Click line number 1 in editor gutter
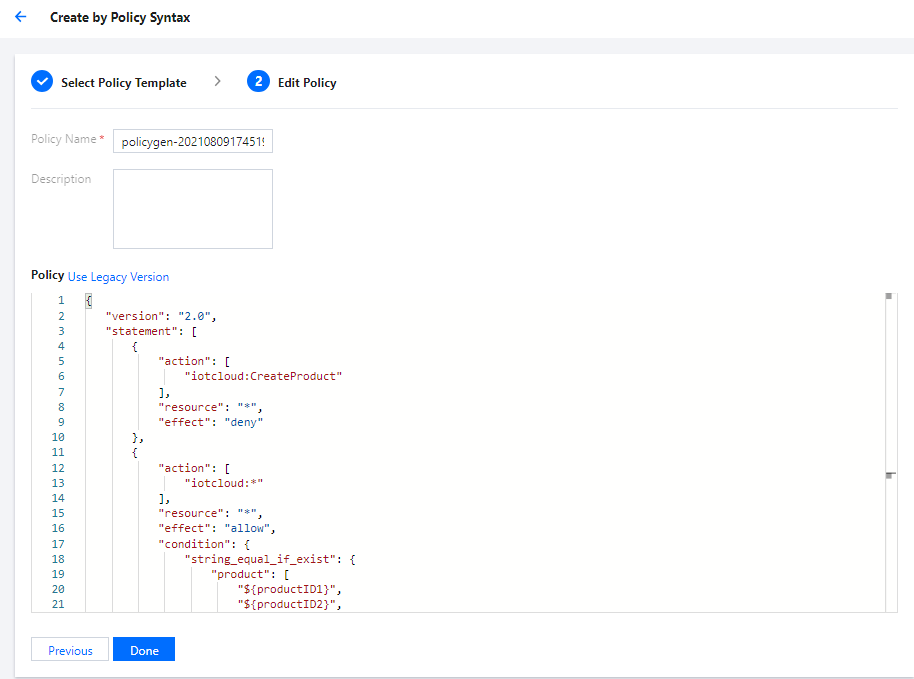Screen dimensions: 914x679 pyautogui.click(x=61, y=301)
